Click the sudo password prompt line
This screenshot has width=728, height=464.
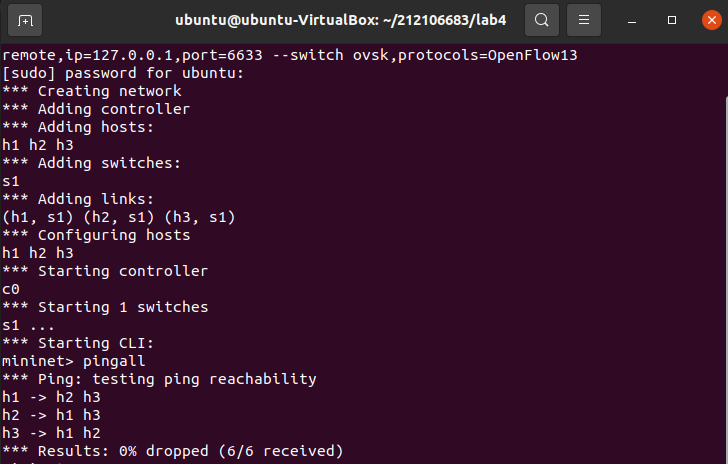(x=123, y=73)
